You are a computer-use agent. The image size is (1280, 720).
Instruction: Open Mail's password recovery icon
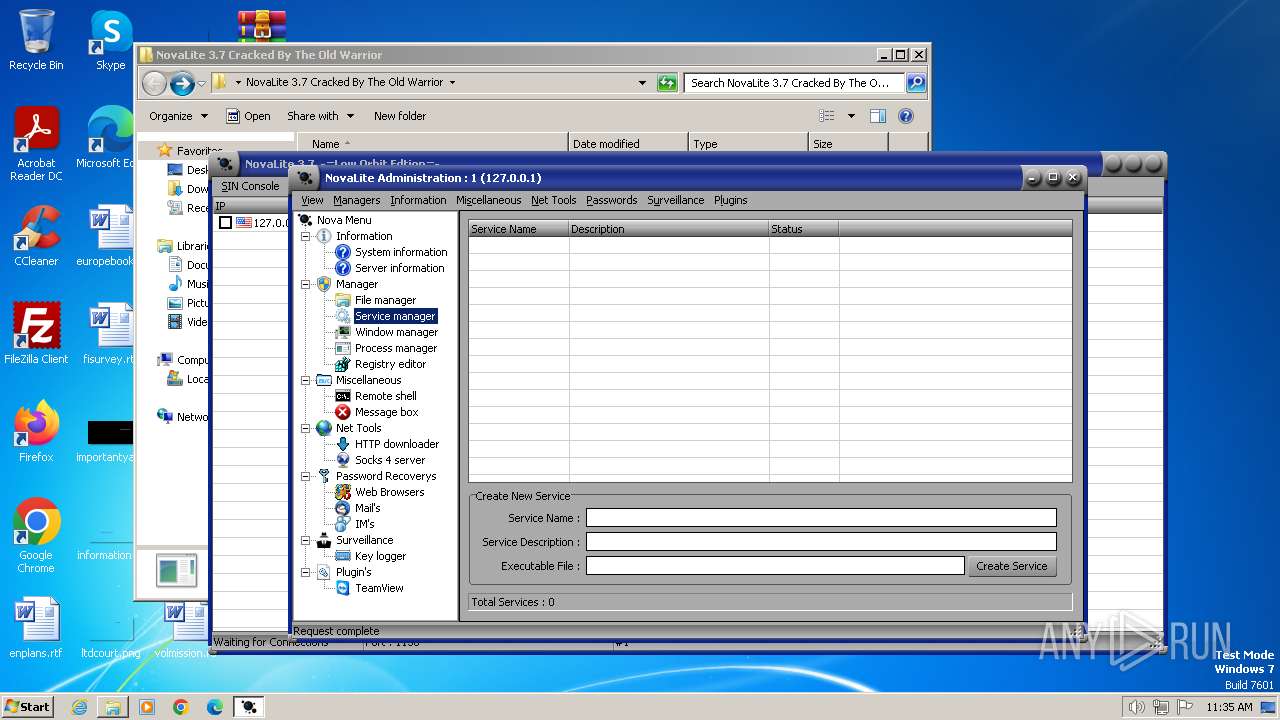coord(343,508)
